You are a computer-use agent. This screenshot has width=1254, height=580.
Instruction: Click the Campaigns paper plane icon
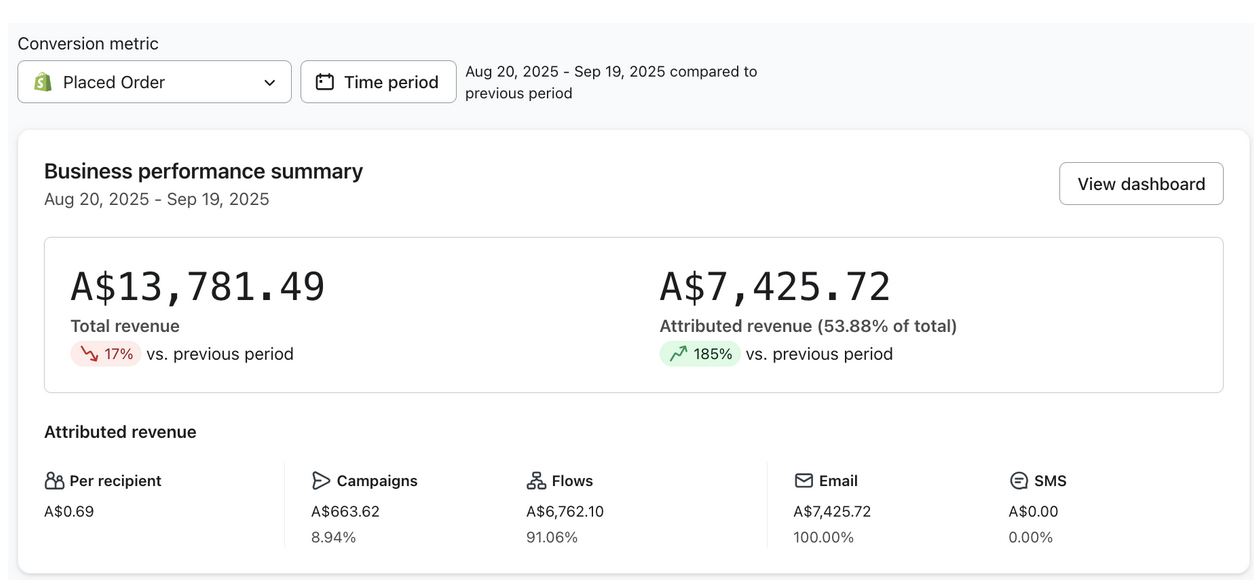point(321,481)
